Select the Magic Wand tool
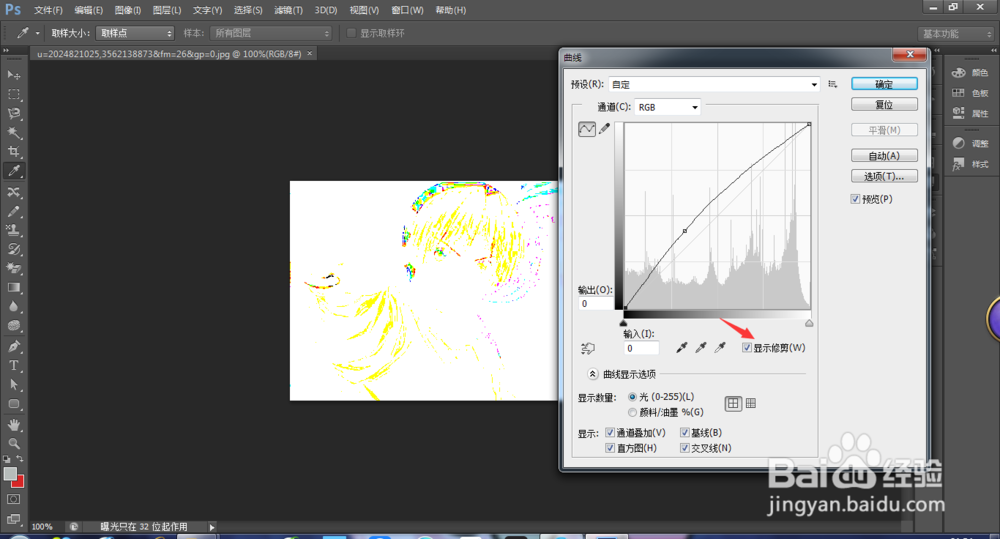 coord(13,133)
